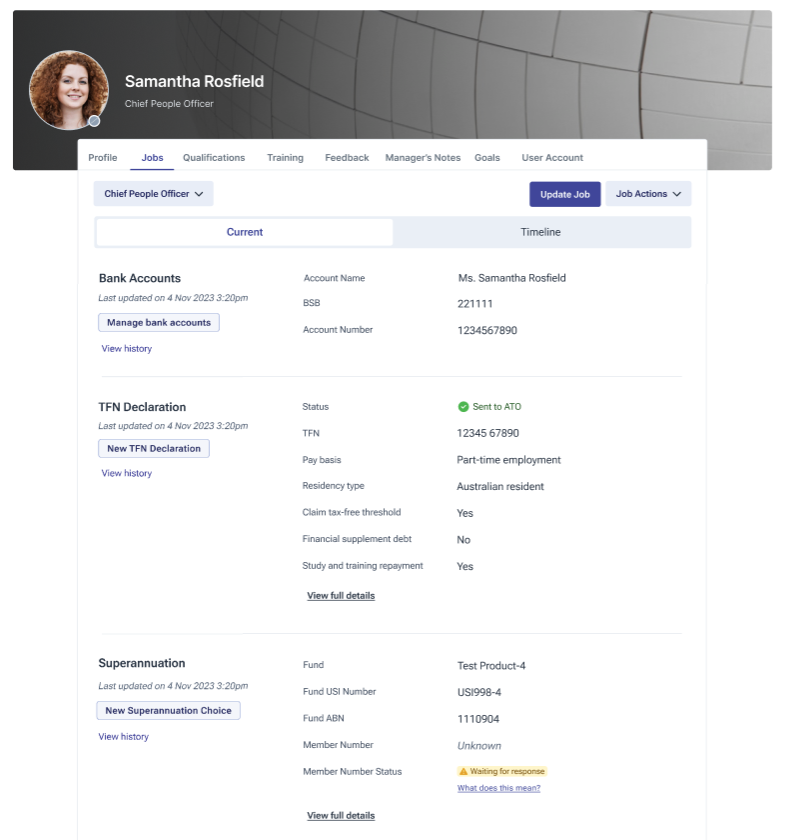Go to the Qualifications tab

[213, 158]
